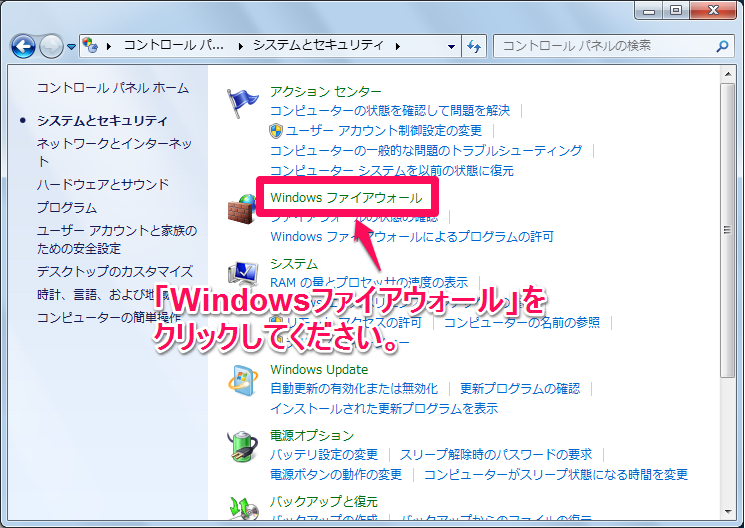This screenshot has height=528, width=745.
Task: Click the vertical scrollbar thumb
Action: [x=727, y=230]
